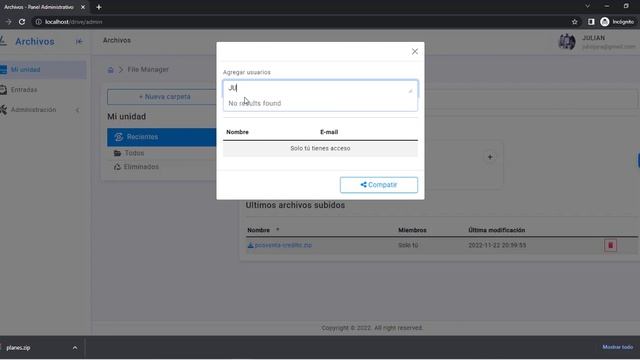Screen dimensions: 640x360
Task: Open the planes.zip download item
Action: (18, 348)
